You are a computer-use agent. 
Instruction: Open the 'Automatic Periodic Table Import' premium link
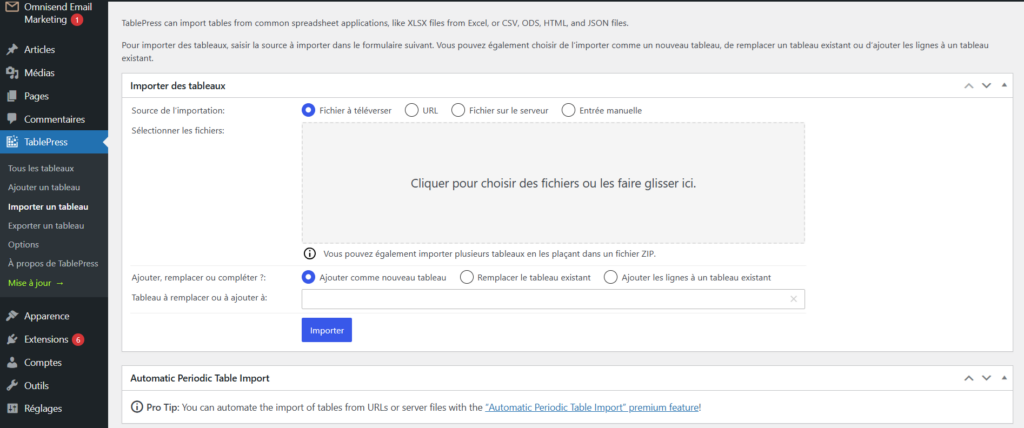[x=591, y=408]
